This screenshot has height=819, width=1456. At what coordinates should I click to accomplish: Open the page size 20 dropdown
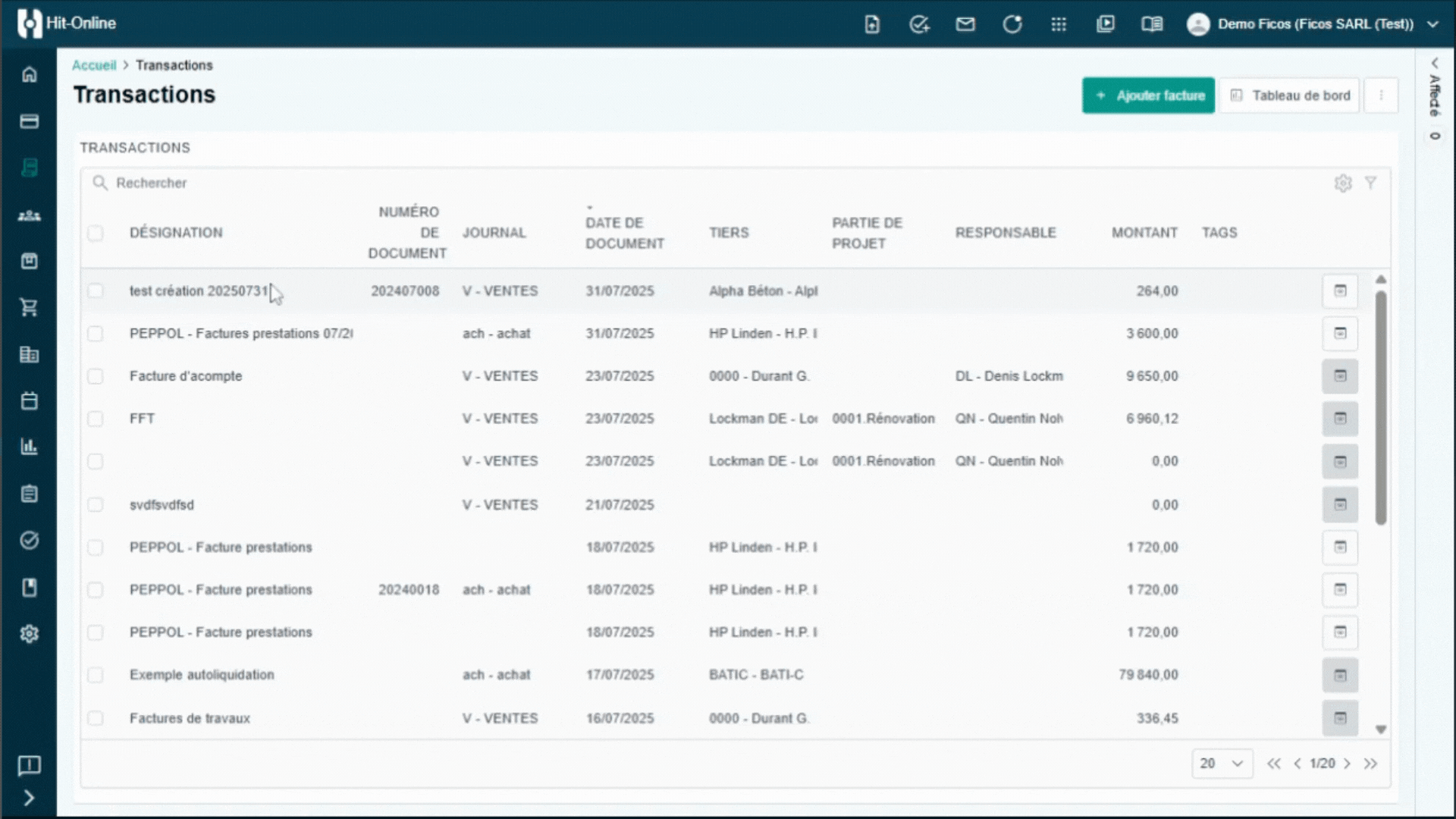pos(1222,764)
